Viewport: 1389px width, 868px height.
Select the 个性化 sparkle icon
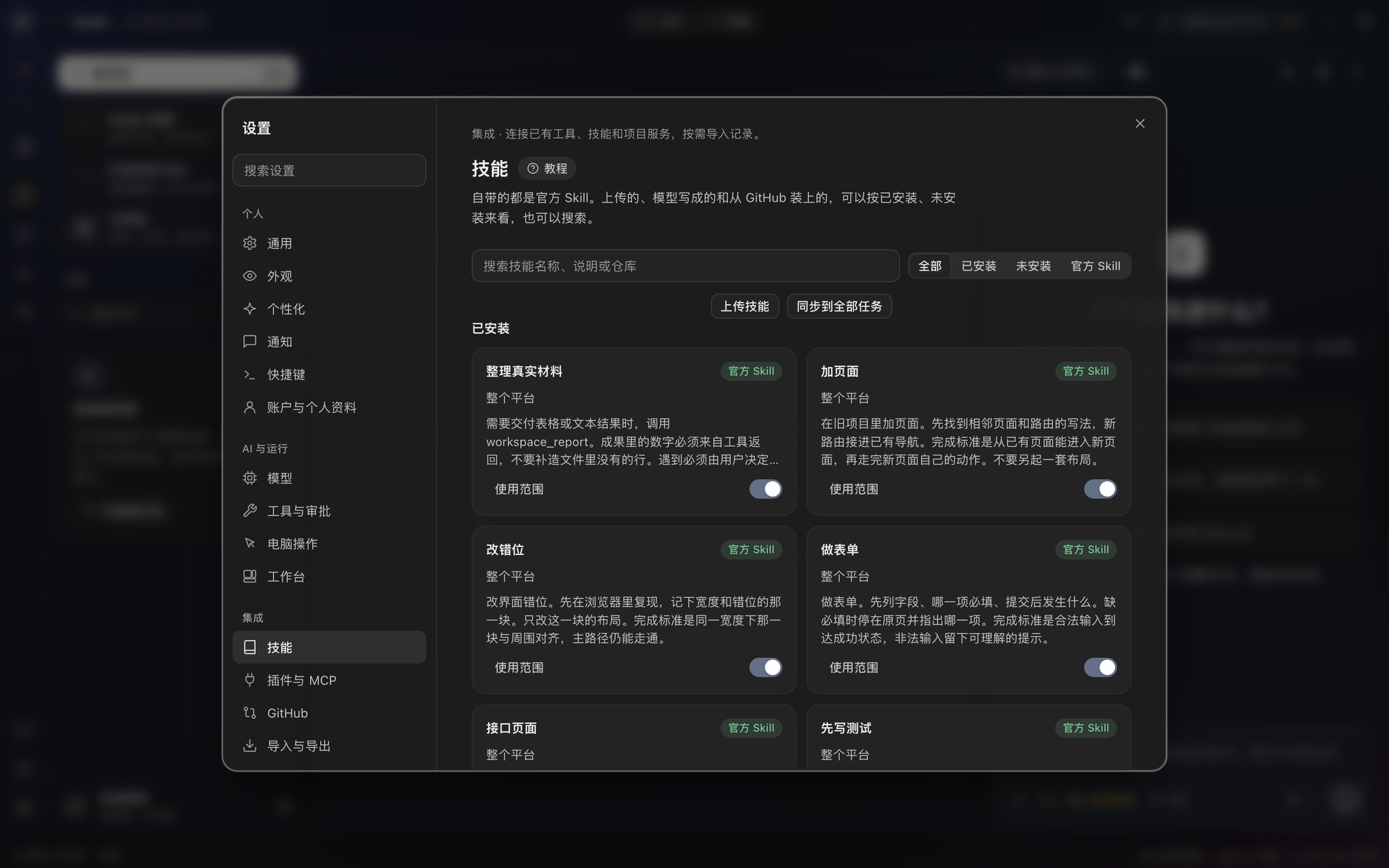[x=250, y=309]
